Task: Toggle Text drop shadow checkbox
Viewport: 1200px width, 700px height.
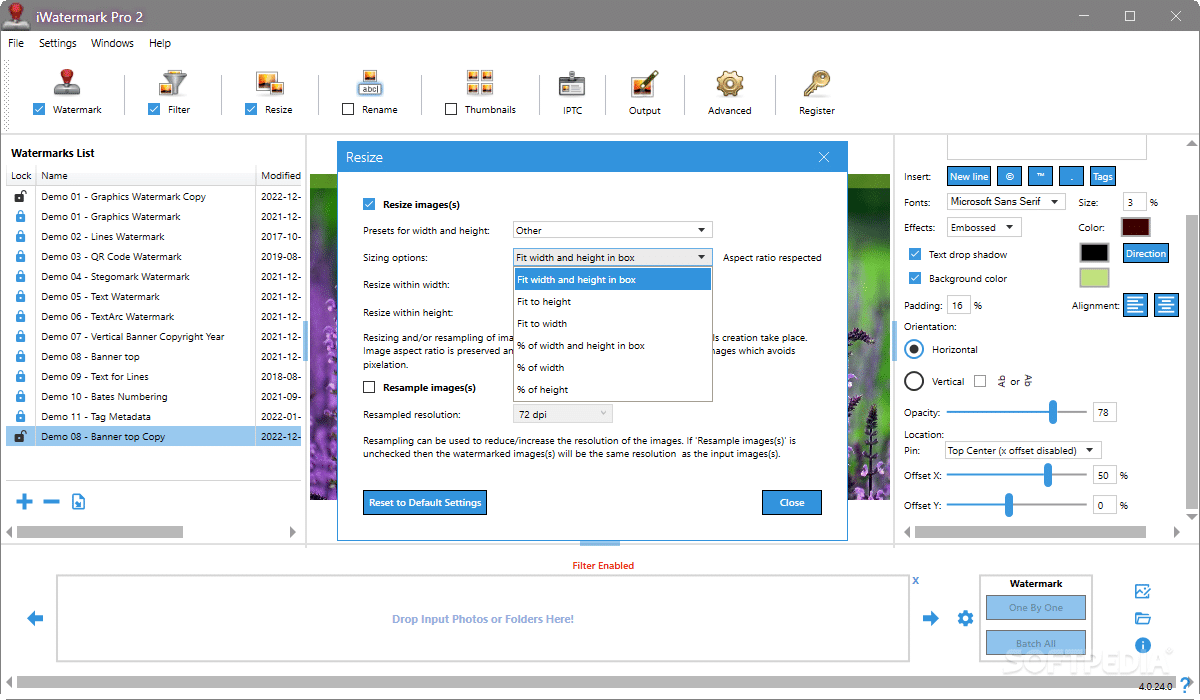Action: click(x=915, y=254)
